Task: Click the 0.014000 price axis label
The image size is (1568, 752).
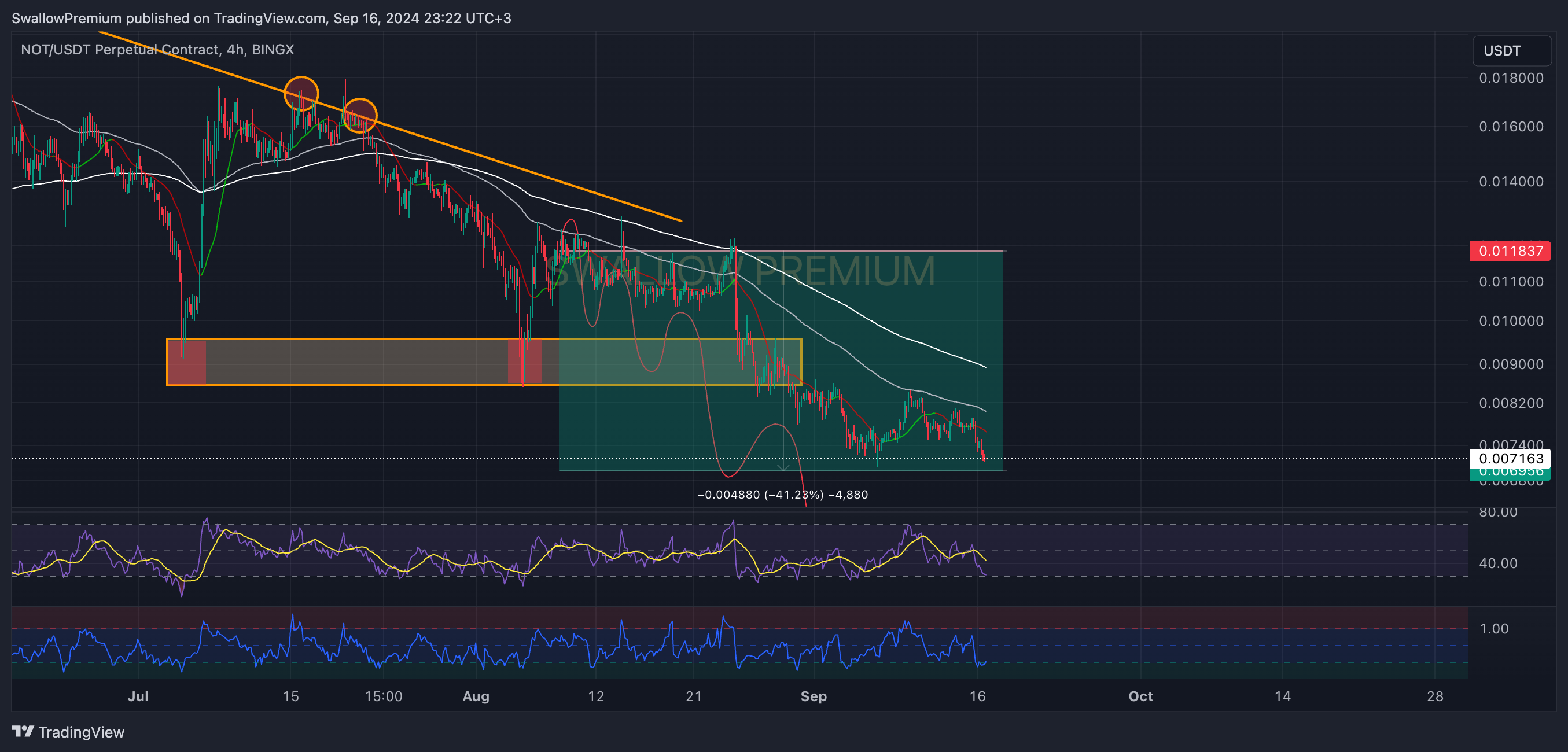Action: click(1511, 181)
